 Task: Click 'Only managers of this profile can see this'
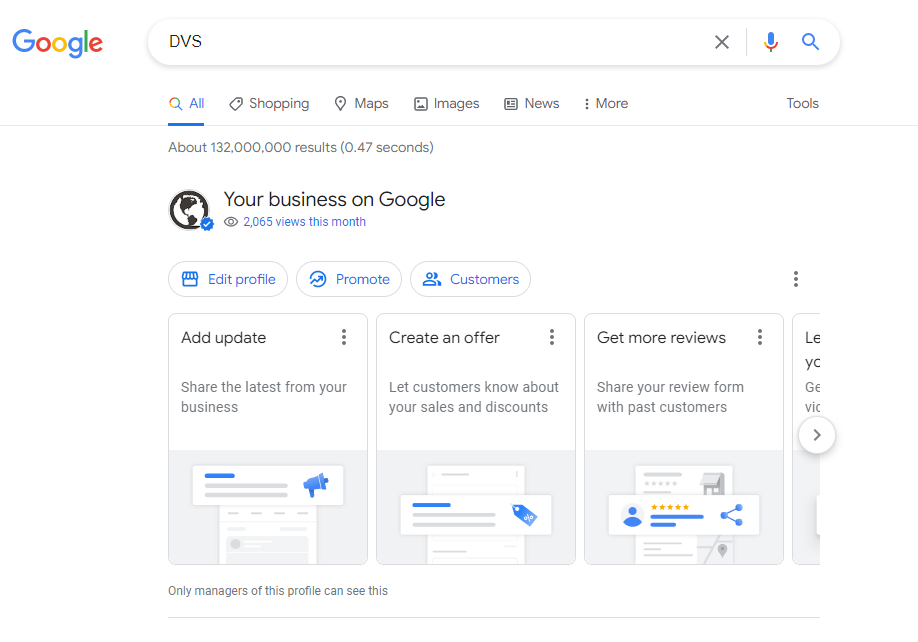278,591
